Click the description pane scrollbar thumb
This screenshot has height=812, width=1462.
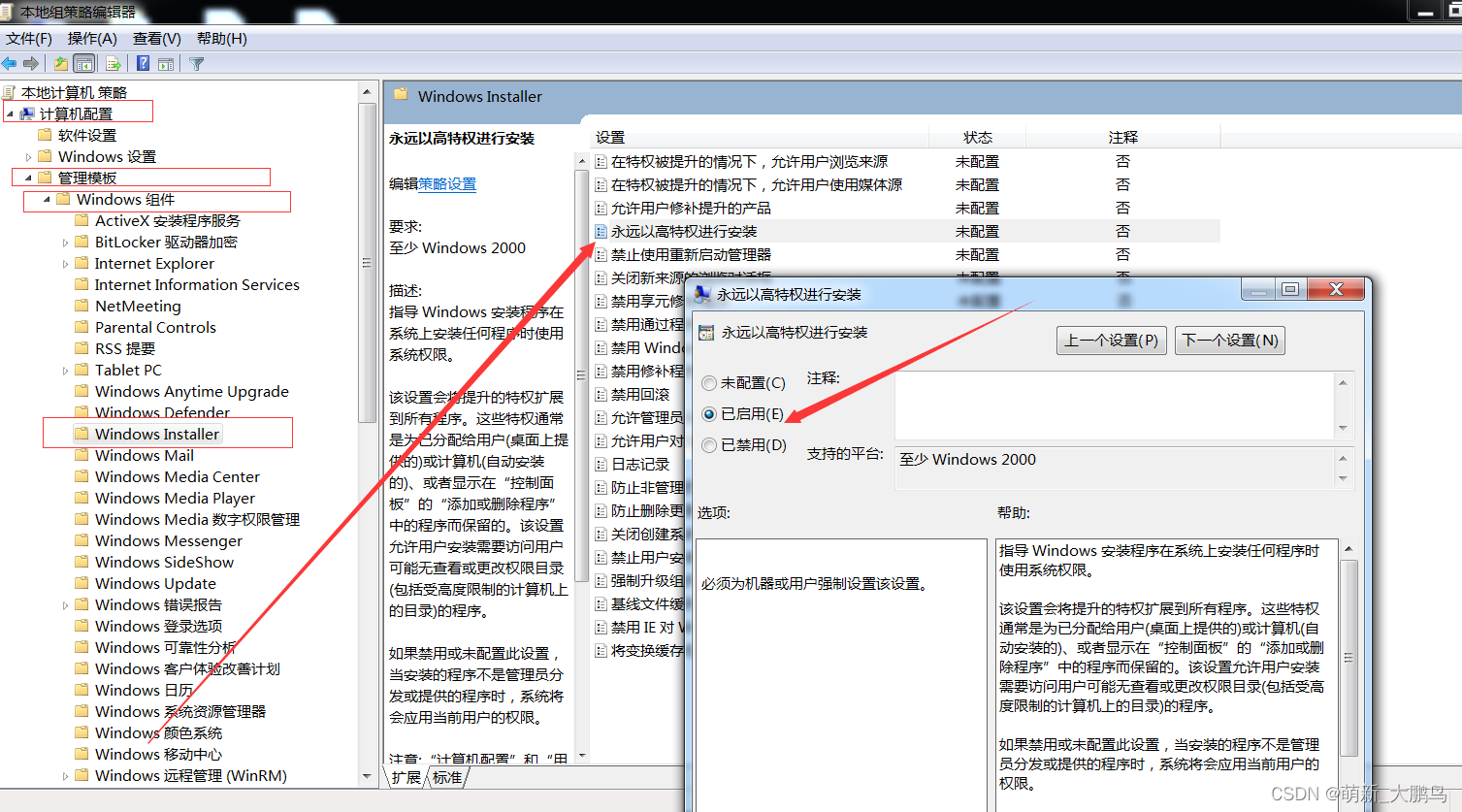coord(582,374)
